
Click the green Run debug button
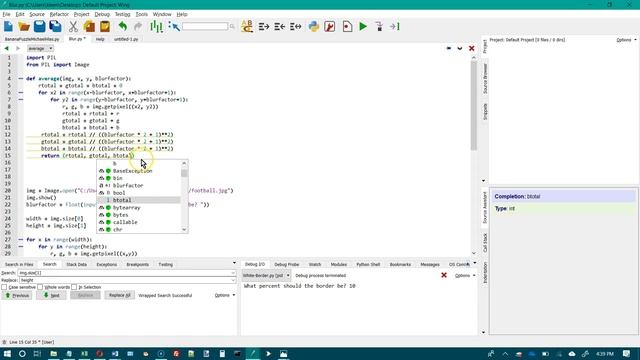(363, 27)
